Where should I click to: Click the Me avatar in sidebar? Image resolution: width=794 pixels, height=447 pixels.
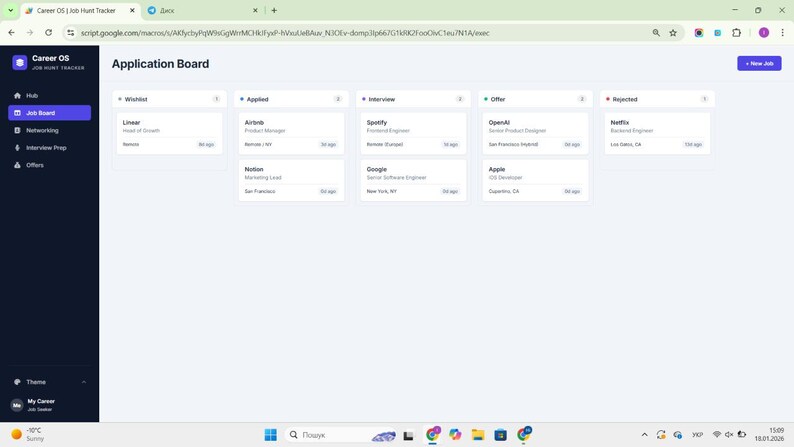coord(17,405)
